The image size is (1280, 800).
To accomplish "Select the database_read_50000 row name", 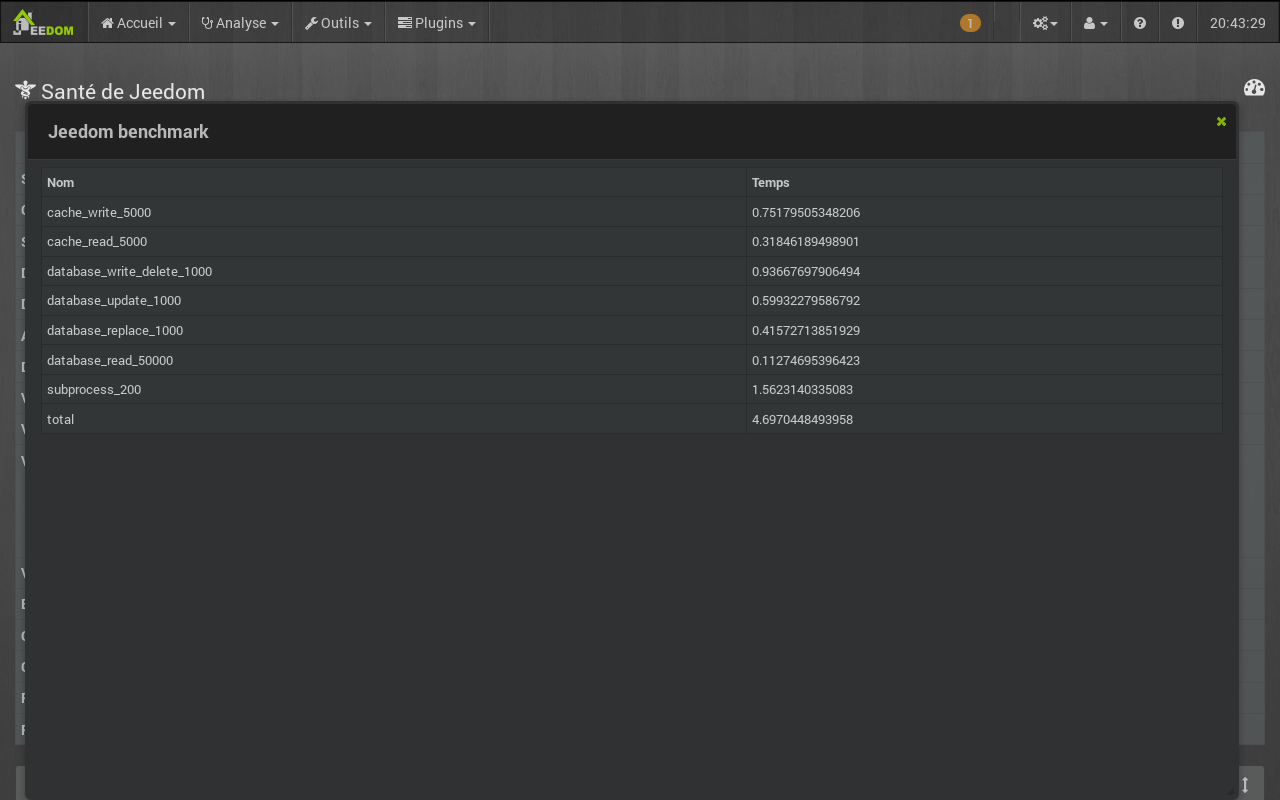I will (110, 360).
